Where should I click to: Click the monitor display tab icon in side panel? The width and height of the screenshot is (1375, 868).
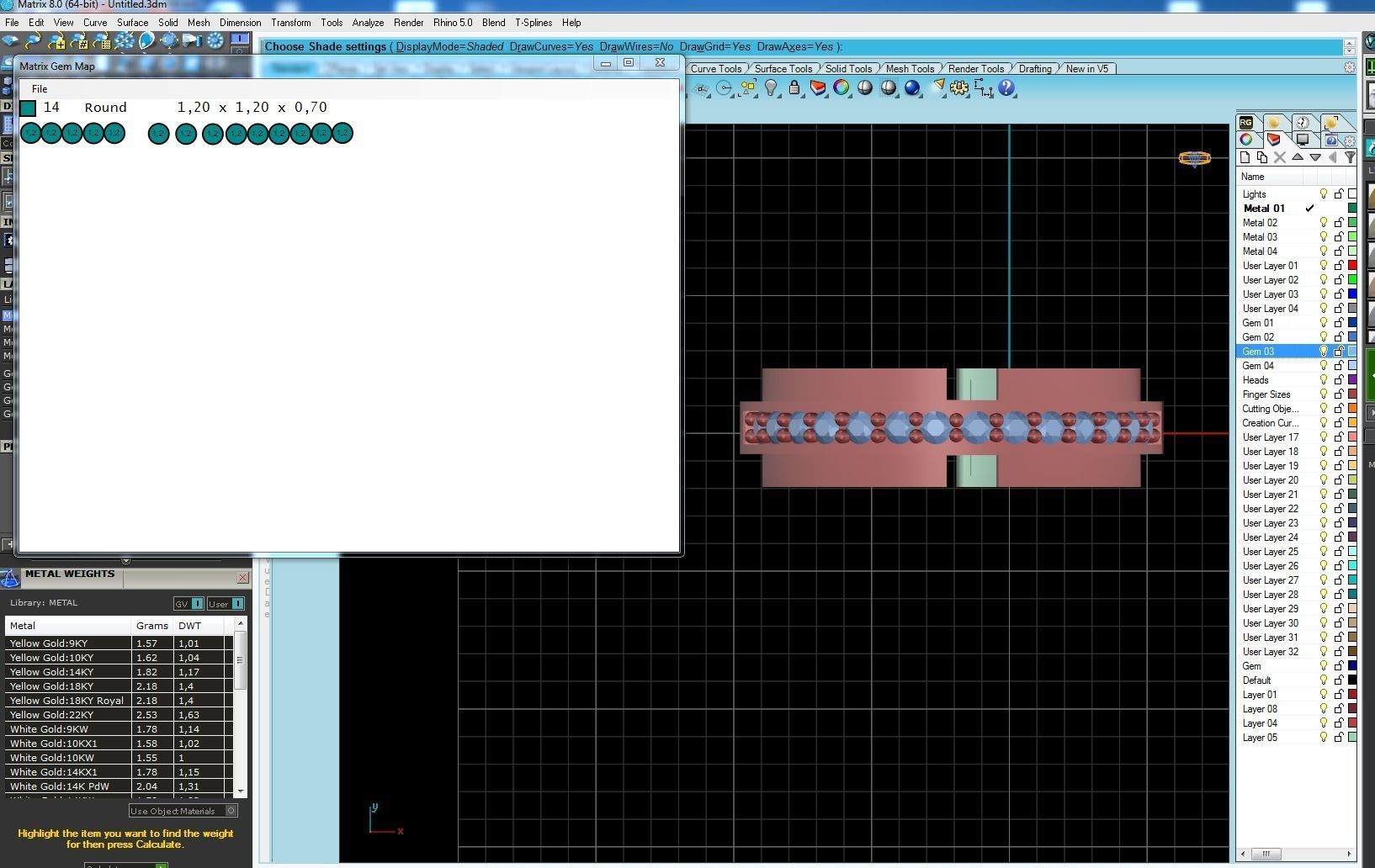(x=1303, y=140)
